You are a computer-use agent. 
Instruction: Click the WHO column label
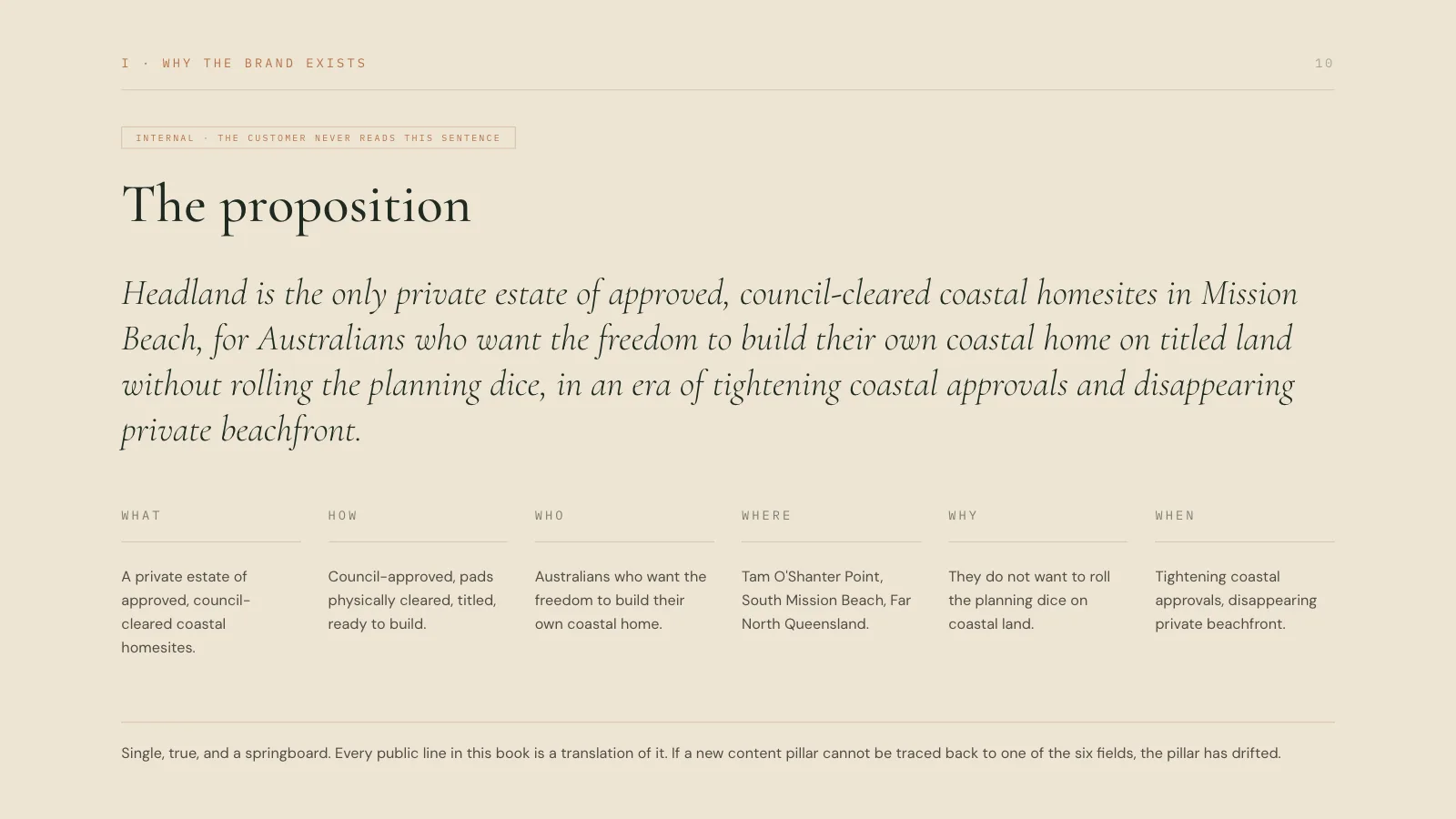click(550, 516)
